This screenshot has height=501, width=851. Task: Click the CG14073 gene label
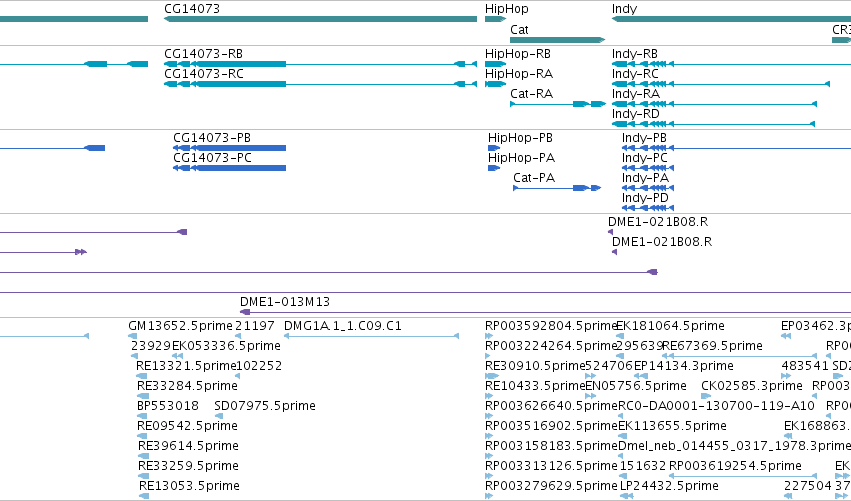[x=192, y=9]
